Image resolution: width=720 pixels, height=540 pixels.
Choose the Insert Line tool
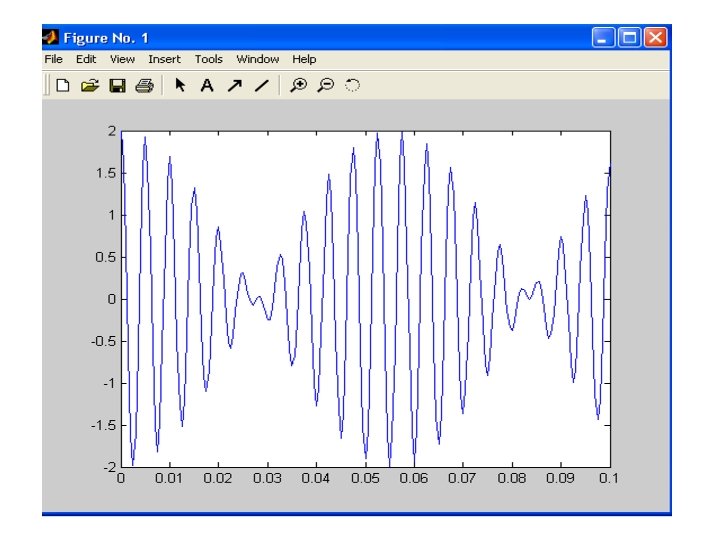pos(262,85)
